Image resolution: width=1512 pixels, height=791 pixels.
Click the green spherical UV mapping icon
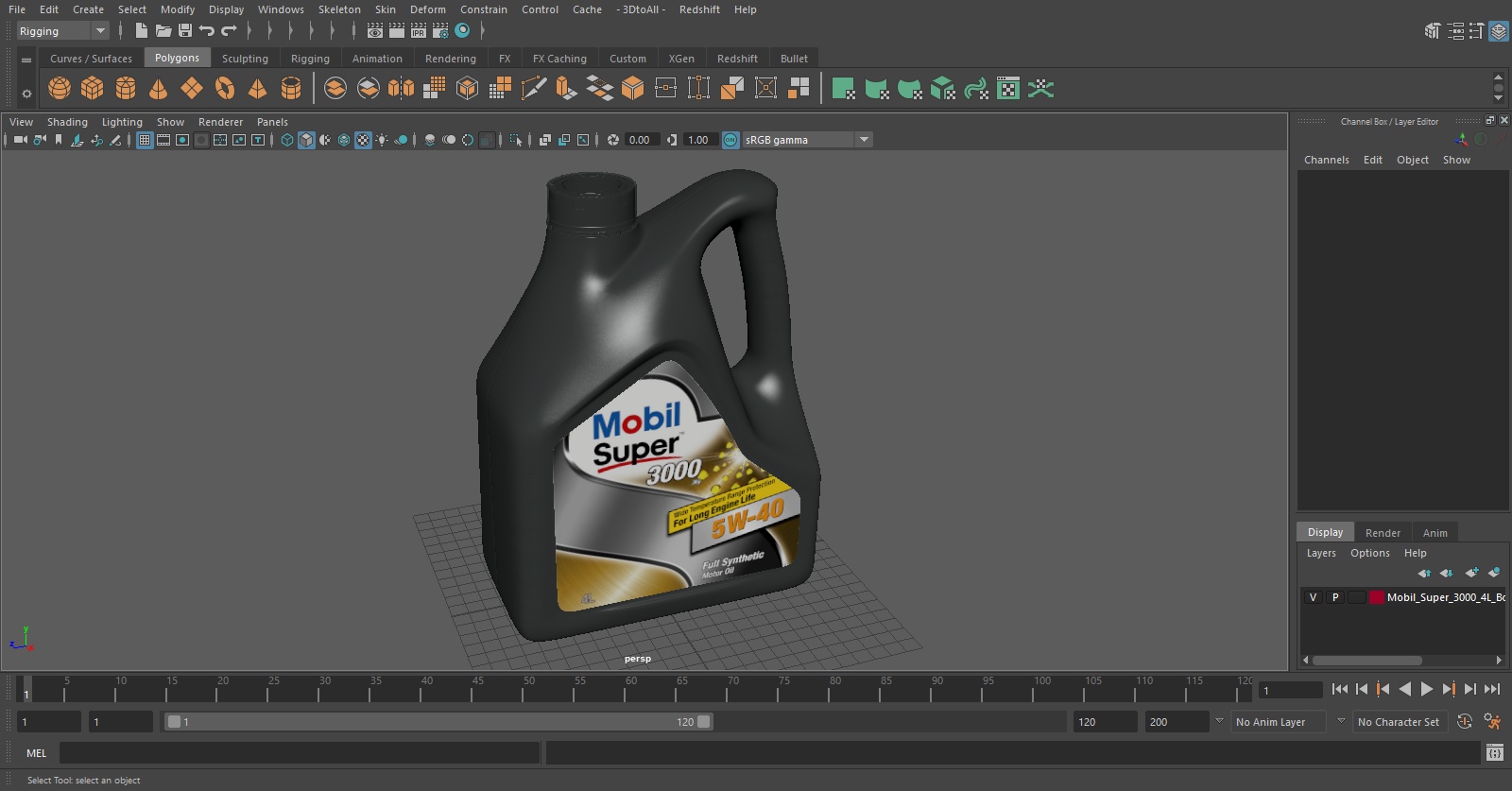pyautogui.click(x=910, y=89)
